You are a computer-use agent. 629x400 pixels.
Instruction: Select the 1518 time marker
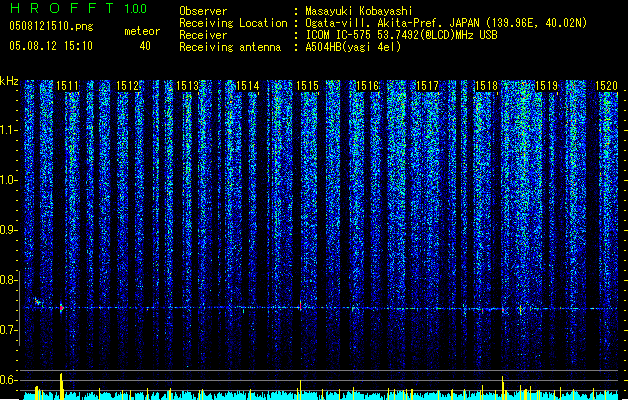(x=486, y=86)
